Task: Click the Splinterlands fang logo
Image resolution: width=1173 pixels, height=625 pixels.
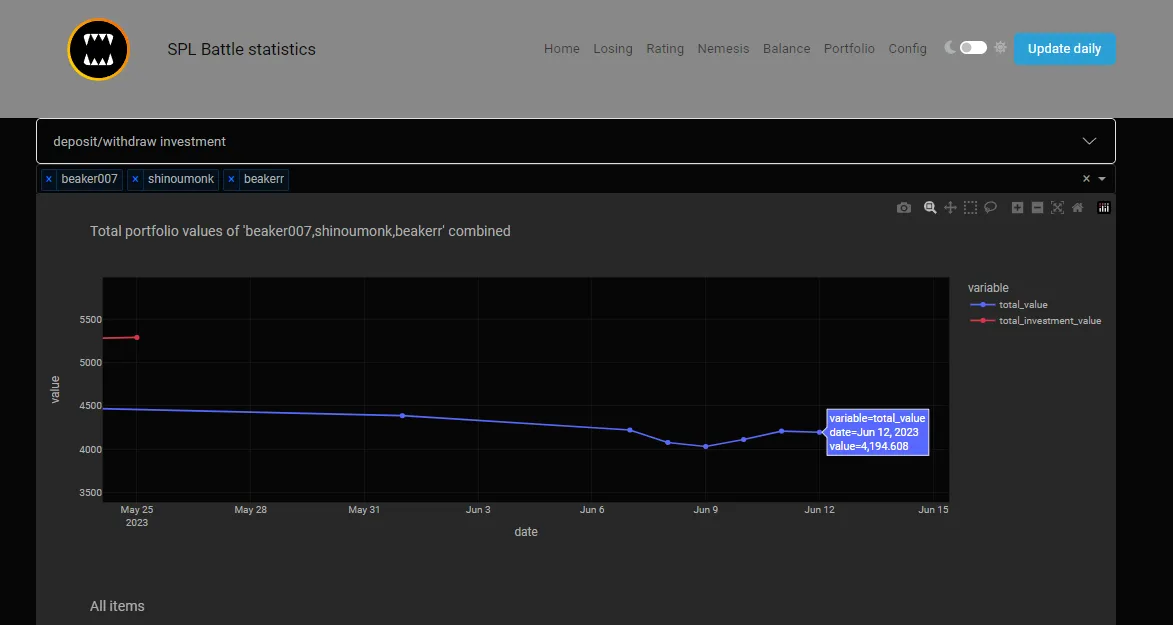Action: click(x=98, y=49)
